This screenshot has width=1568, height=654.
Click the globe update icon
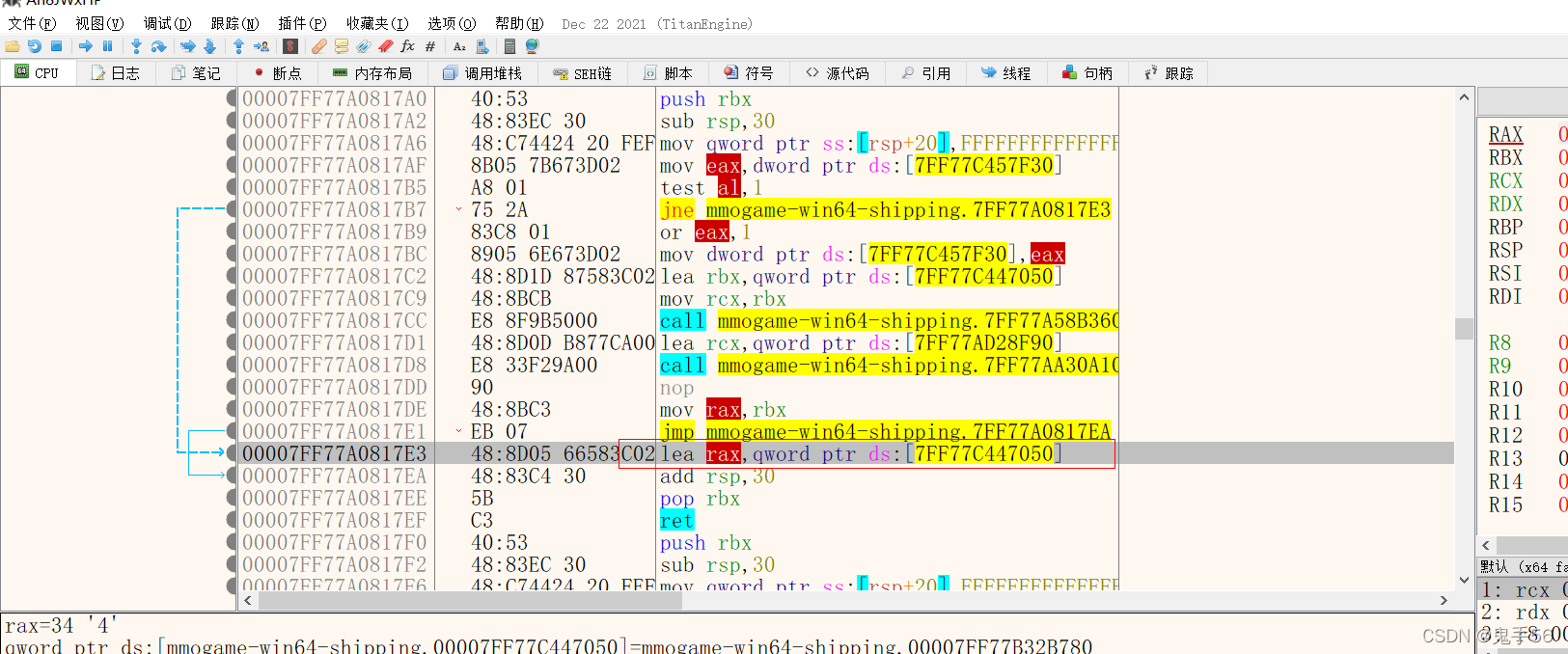coord(532,45)
